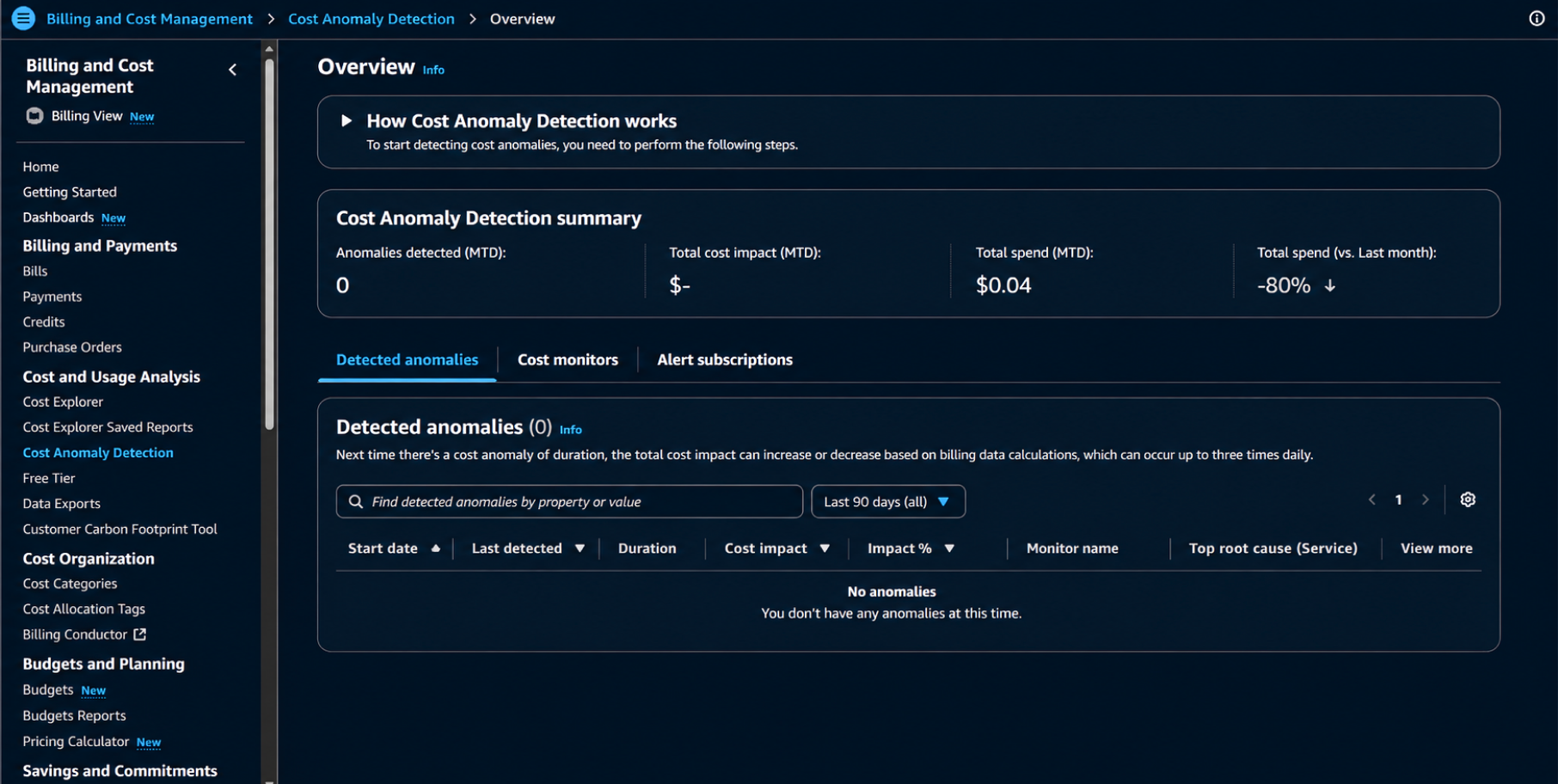Click the Billing View icon
This screenshot has width=1558, height=784.
tap(34, 116)
